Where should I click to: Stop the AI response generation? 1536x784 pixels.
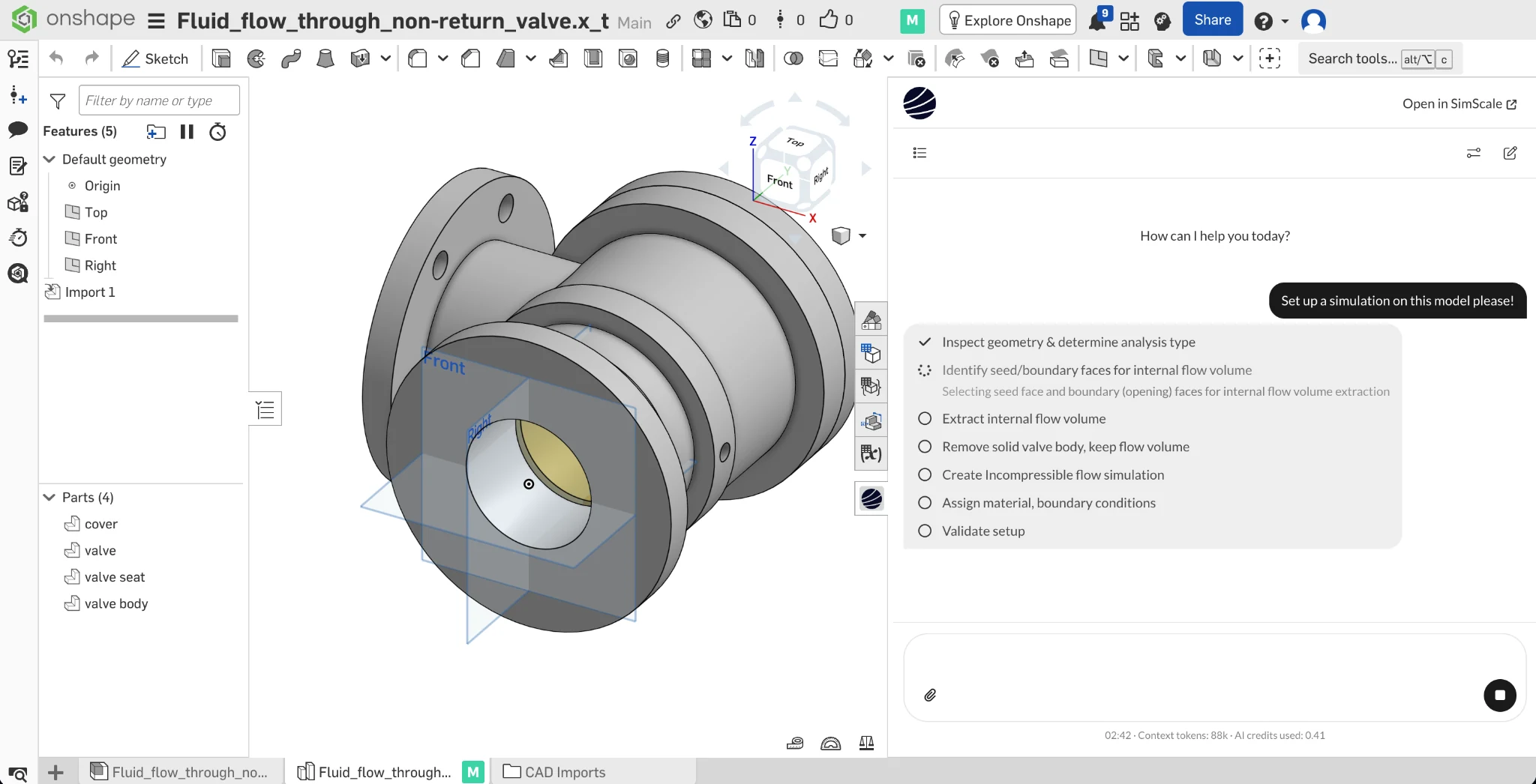(1500, 695)
